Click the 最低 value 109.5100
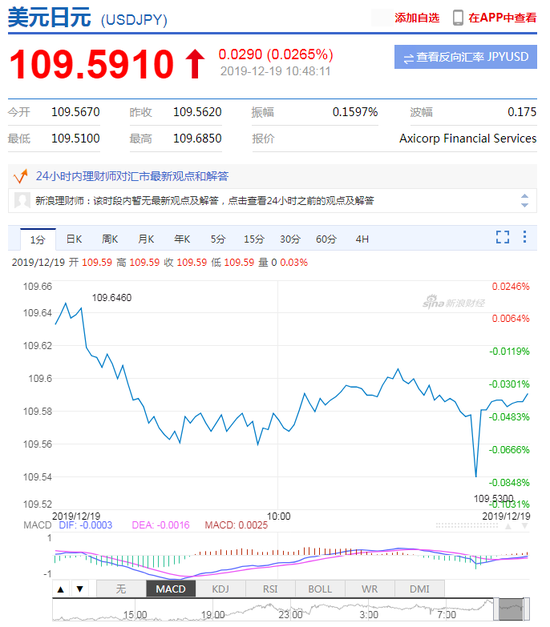This screenshot has width=550, height=627. tap(76, 138)
